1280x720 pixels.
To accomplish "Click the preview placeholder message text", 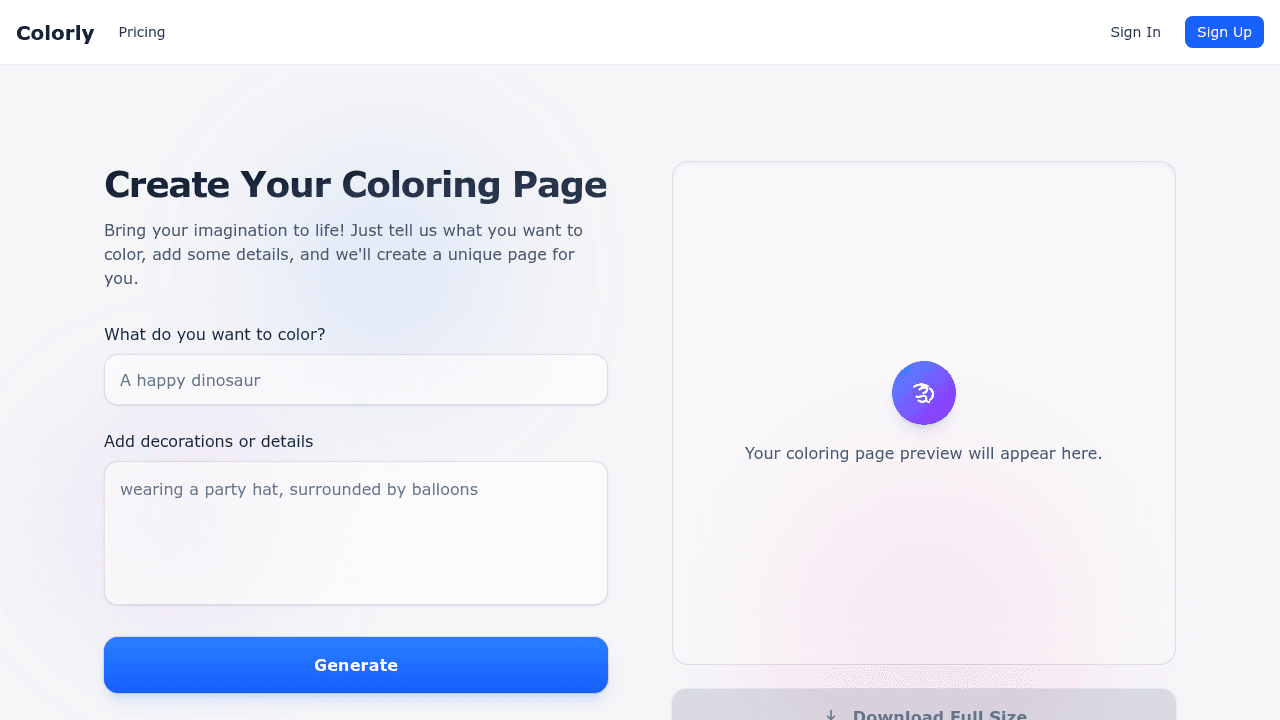I will coord(923,453).
